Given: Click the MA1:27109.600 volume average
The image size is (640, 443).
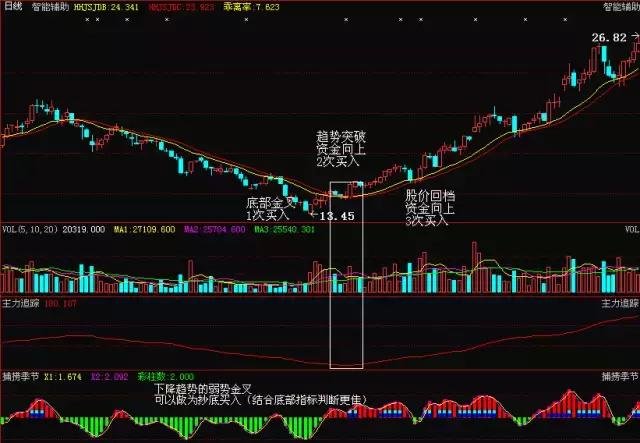Looking at the screenshot, I should pyautogui.click(x=144, y=229).
